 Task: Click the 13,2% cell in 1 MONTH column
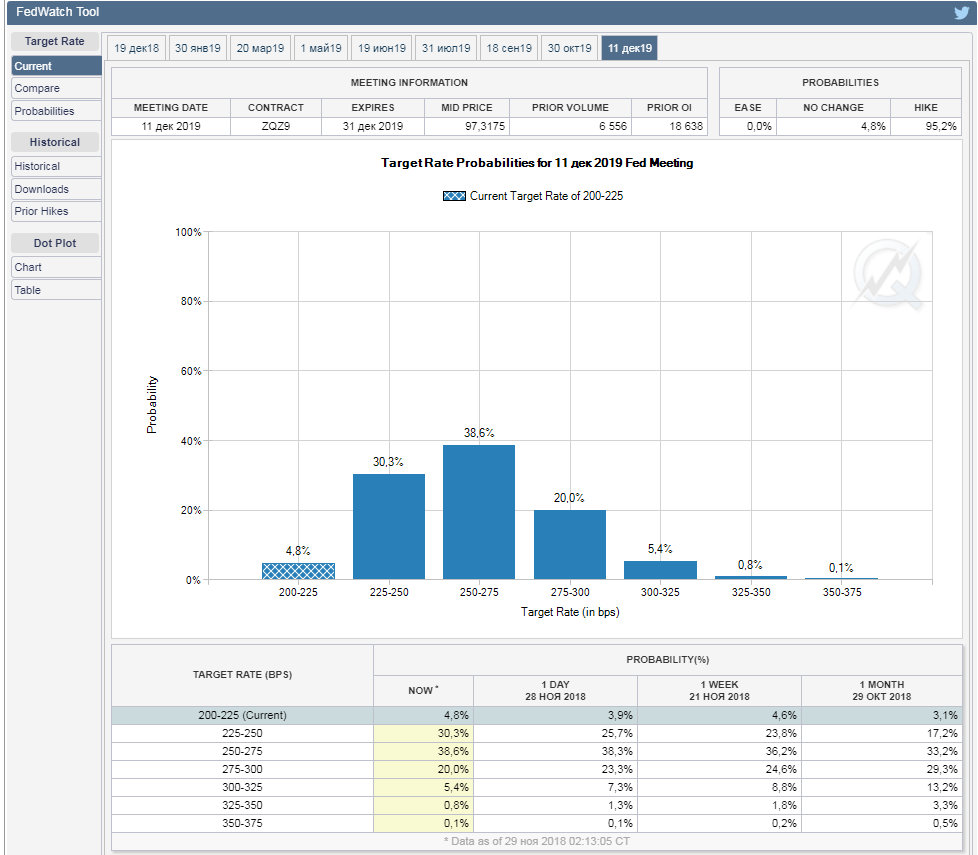pos(881,788)
